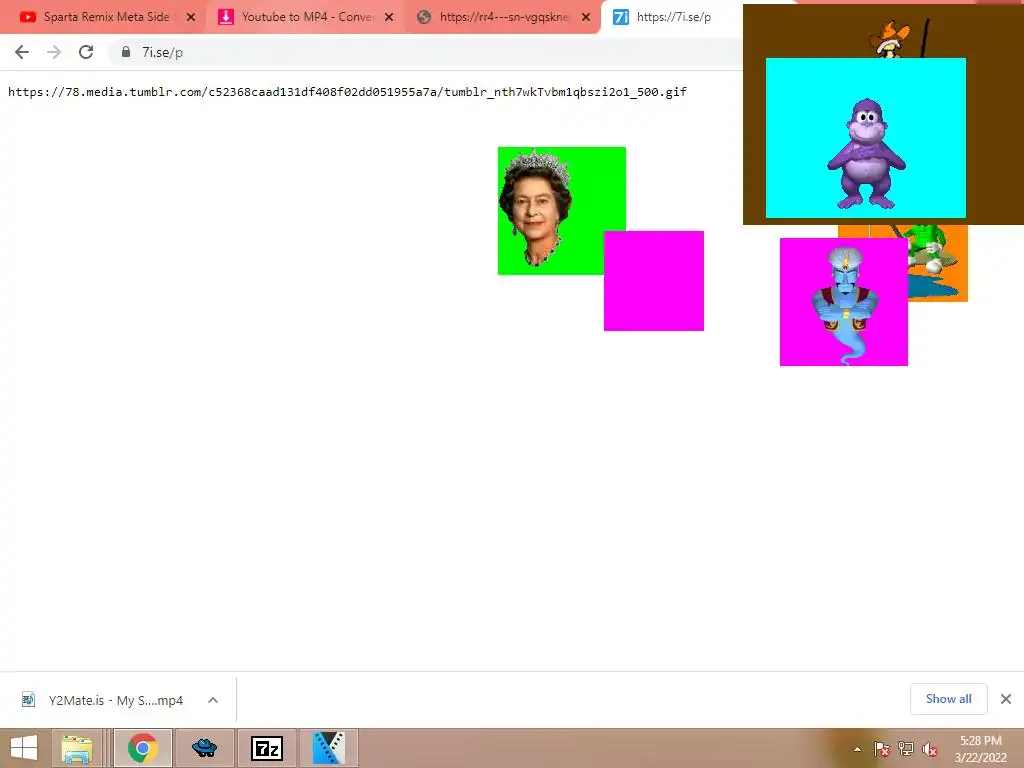
Task: Open the Windows Start menu
Action: tap(24, 748)
